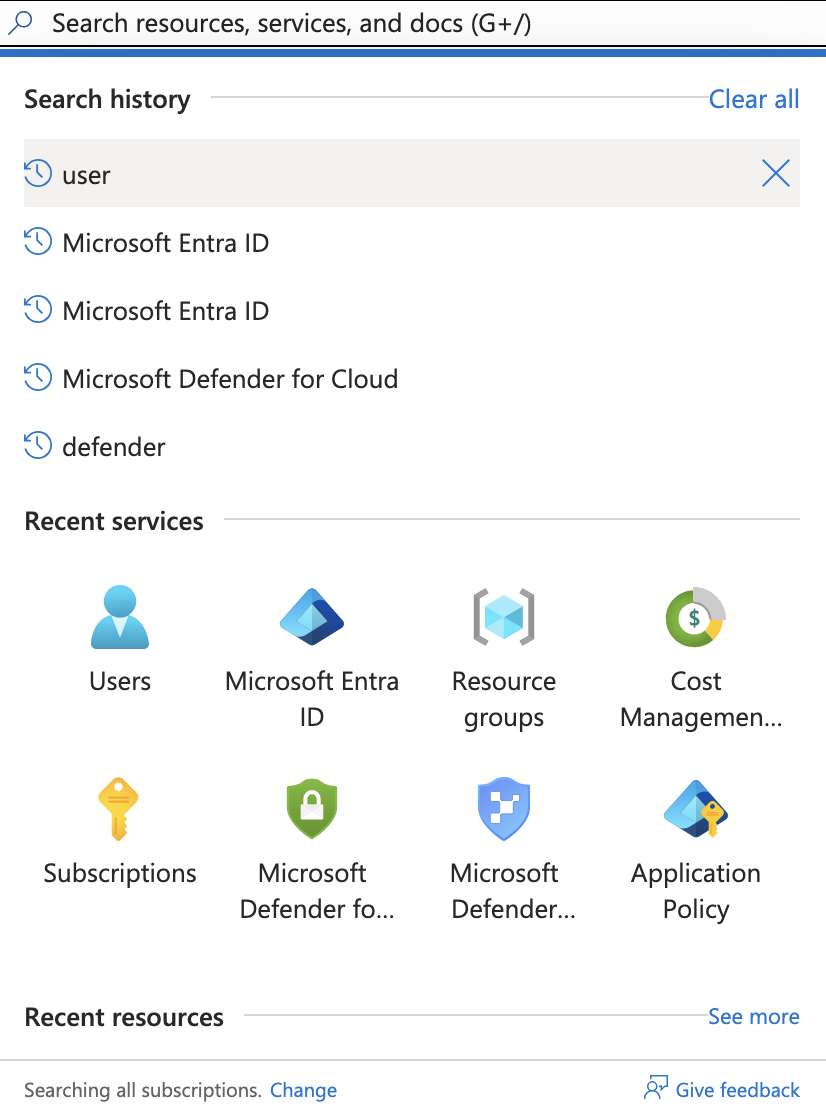Click history clock icon beside 'user'
This screenshot has height=1108, width=826.
[x=37, y=173]
